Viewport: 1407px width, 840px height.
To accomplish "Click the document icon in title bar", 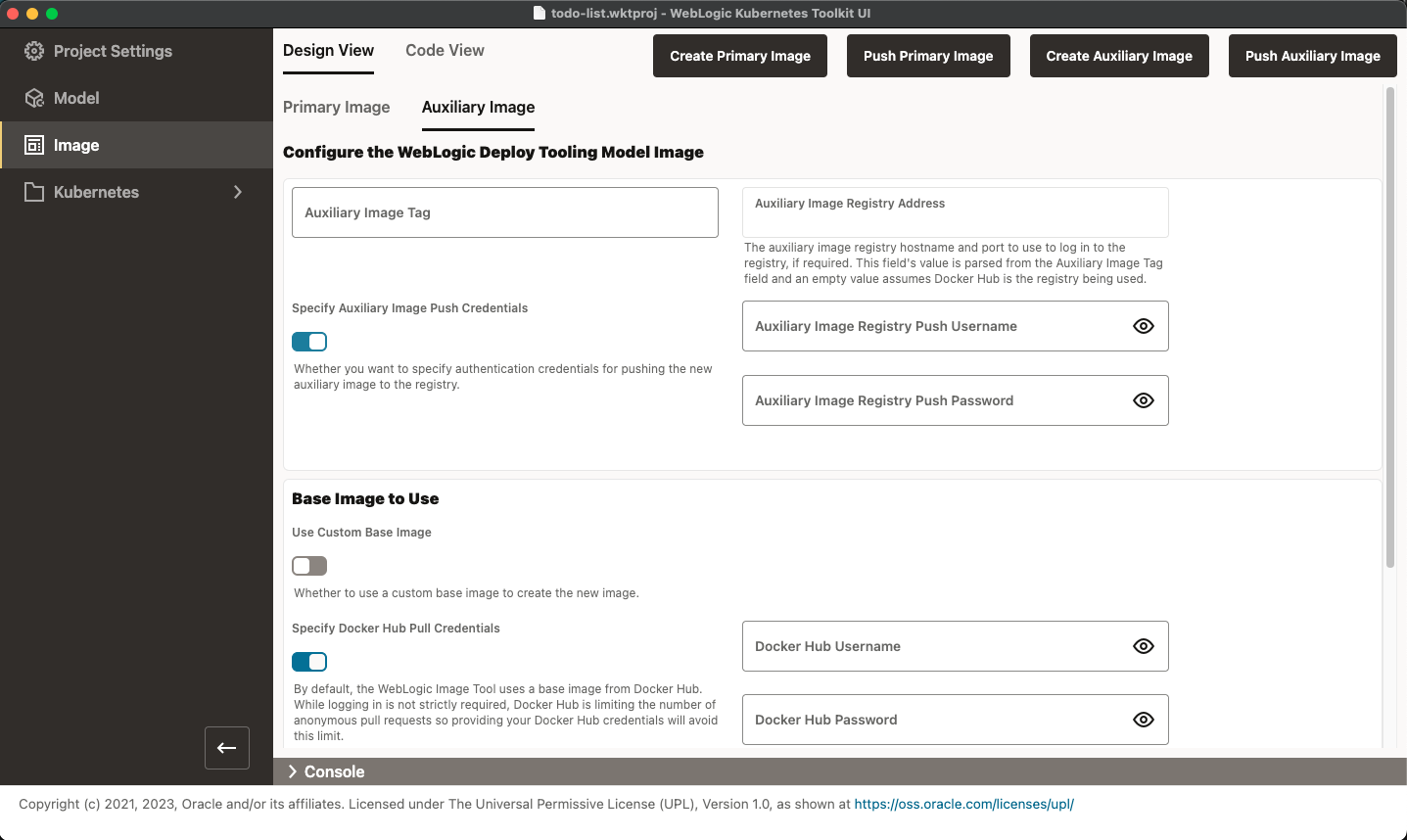I will [539, 13].
